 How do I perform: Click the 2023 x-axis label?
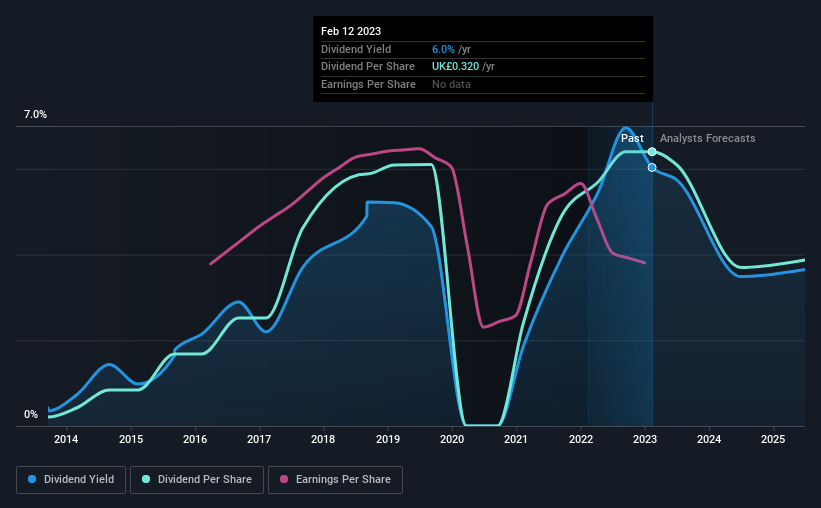click(645, 439)
